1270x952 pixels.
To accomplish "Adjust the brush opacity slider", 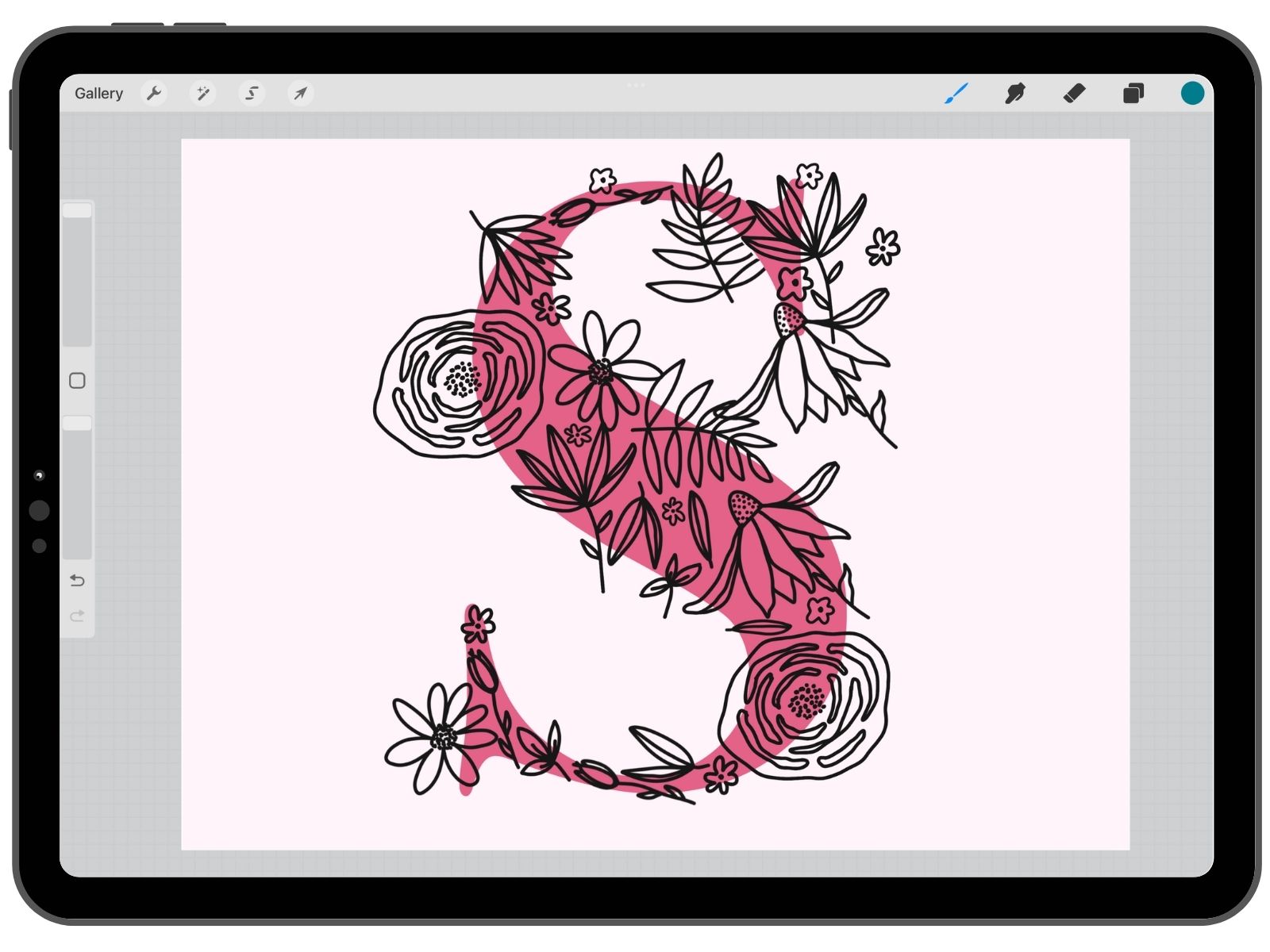I will 78,487.
